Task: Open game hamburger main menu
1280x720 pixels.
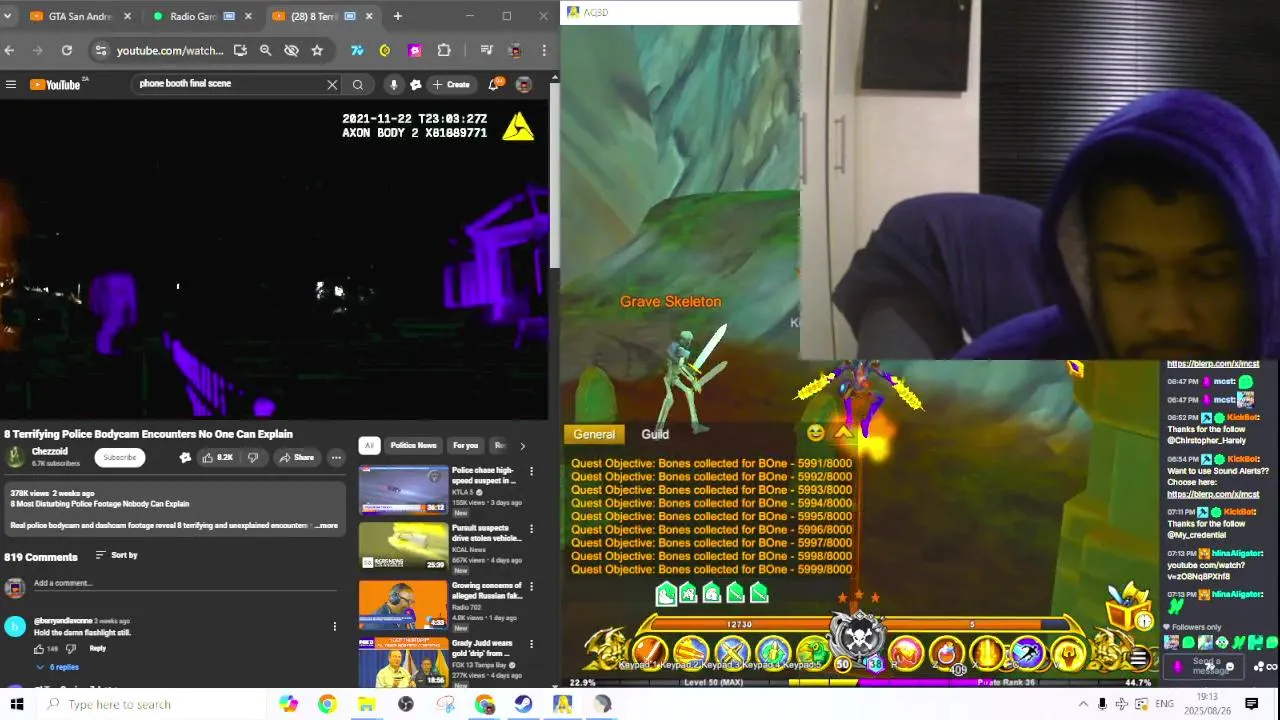Action: 1138,657
